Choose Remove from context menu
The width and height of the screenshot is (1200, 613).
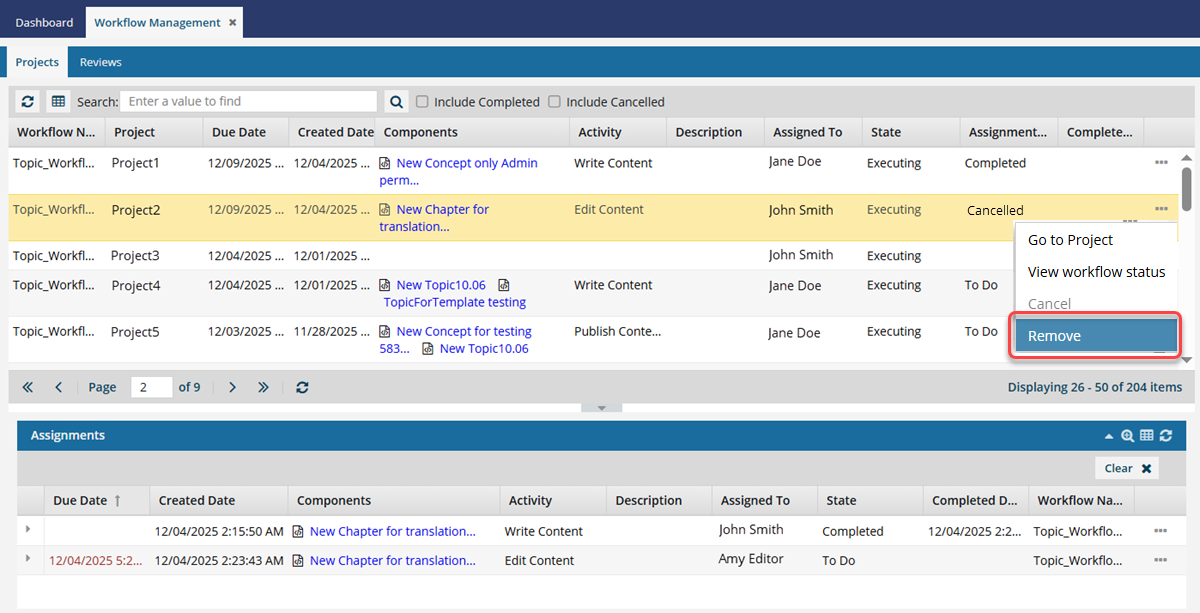(x=1096, y=336)
